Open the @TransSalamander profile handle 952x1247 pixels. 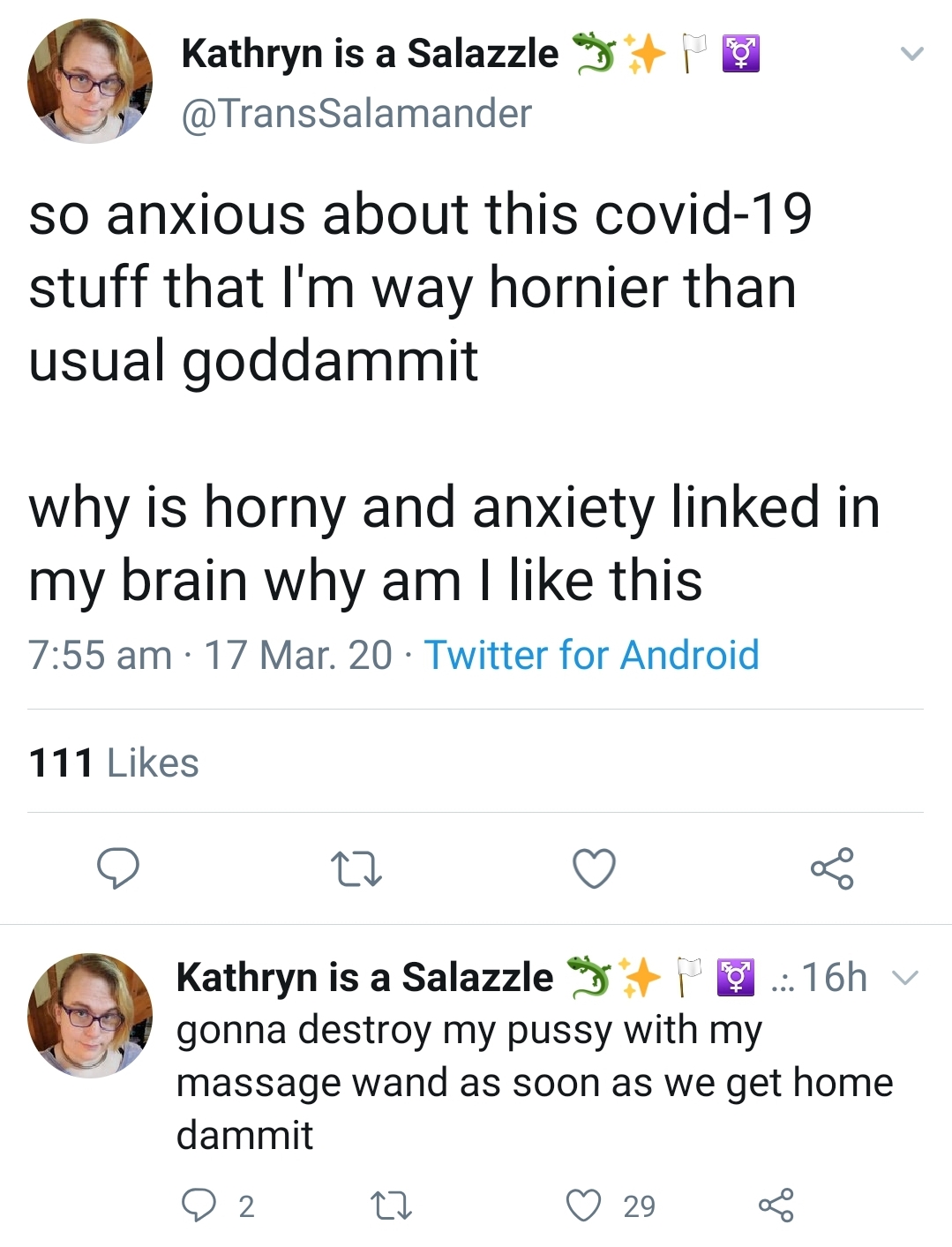(x=356, y=113)
